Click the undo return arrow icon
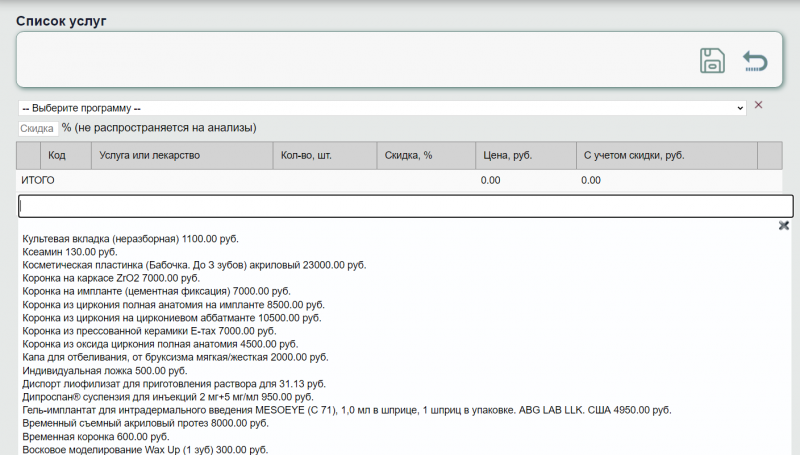Screen dimensions: 800x455 (x=755, y=62)
